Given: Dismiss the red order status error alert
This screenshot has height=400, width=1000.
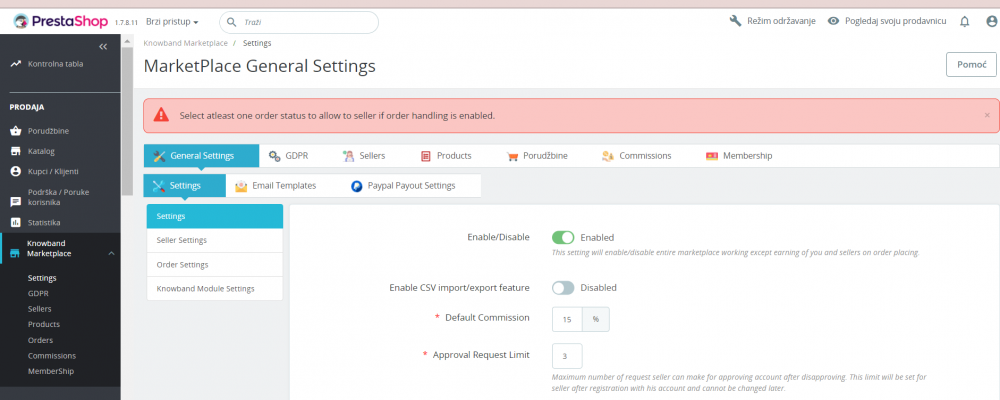Looking at the screenshot, I should pos(987,115).
